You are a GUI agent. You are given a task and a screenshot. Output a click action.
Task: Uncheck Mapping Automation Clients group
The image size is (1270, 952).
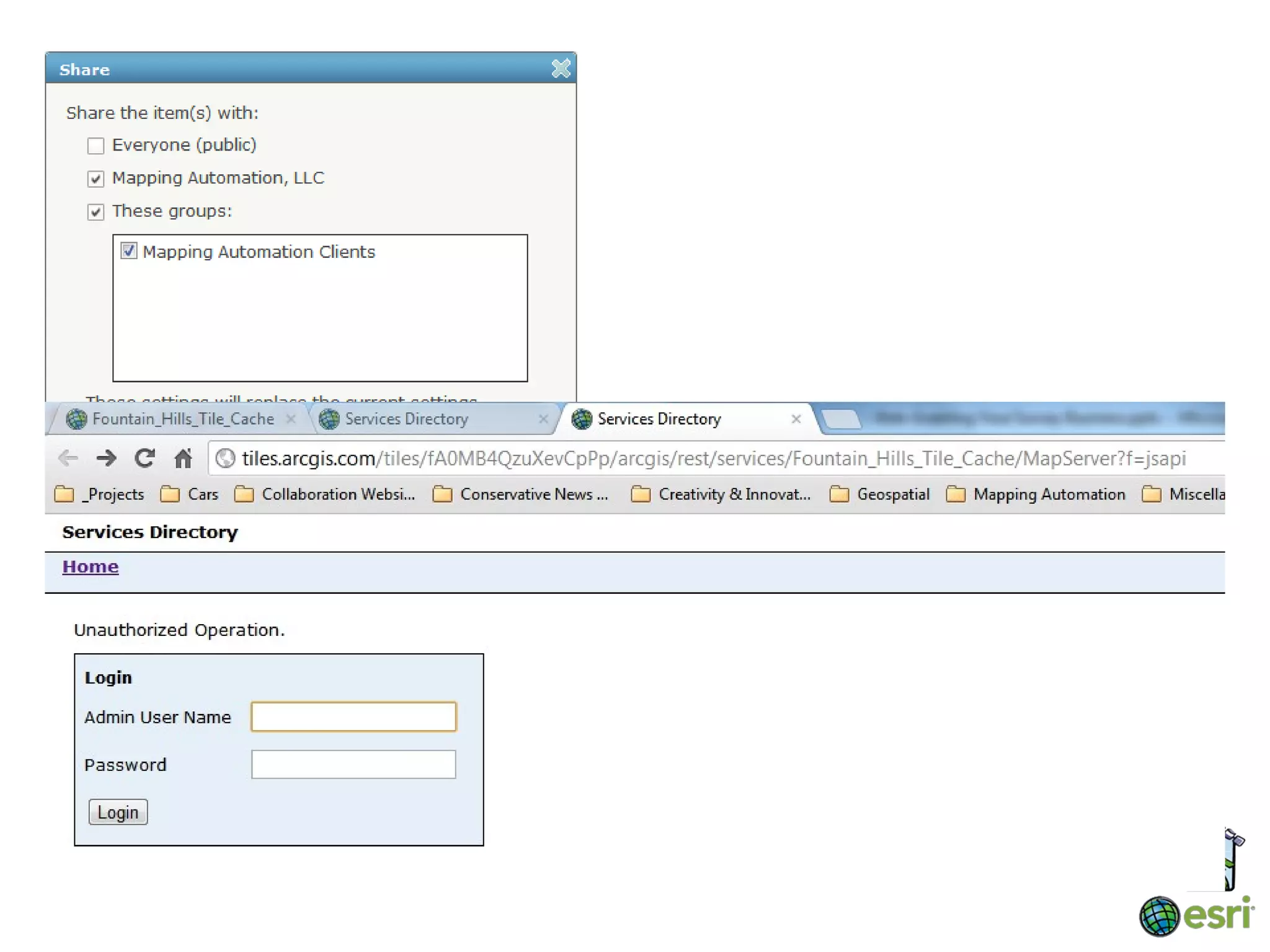(x=128, y=251)
